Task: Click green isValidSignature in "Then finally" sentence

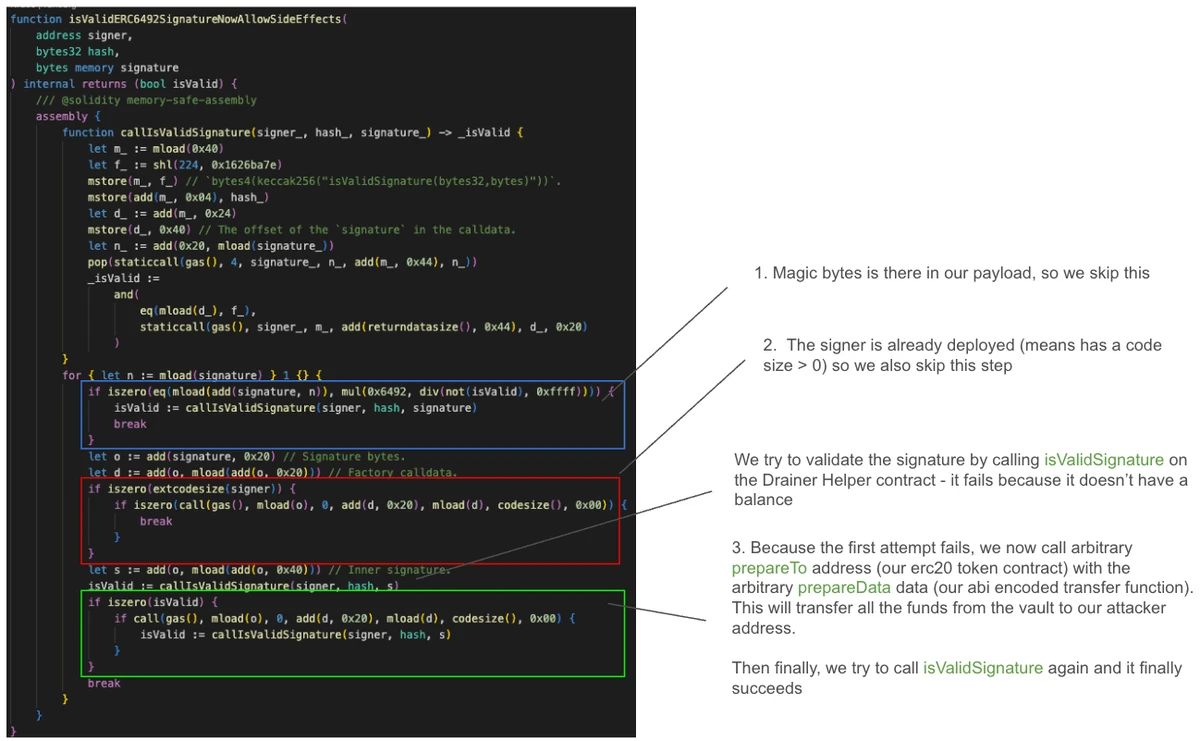Action: (x=983, y=668)
